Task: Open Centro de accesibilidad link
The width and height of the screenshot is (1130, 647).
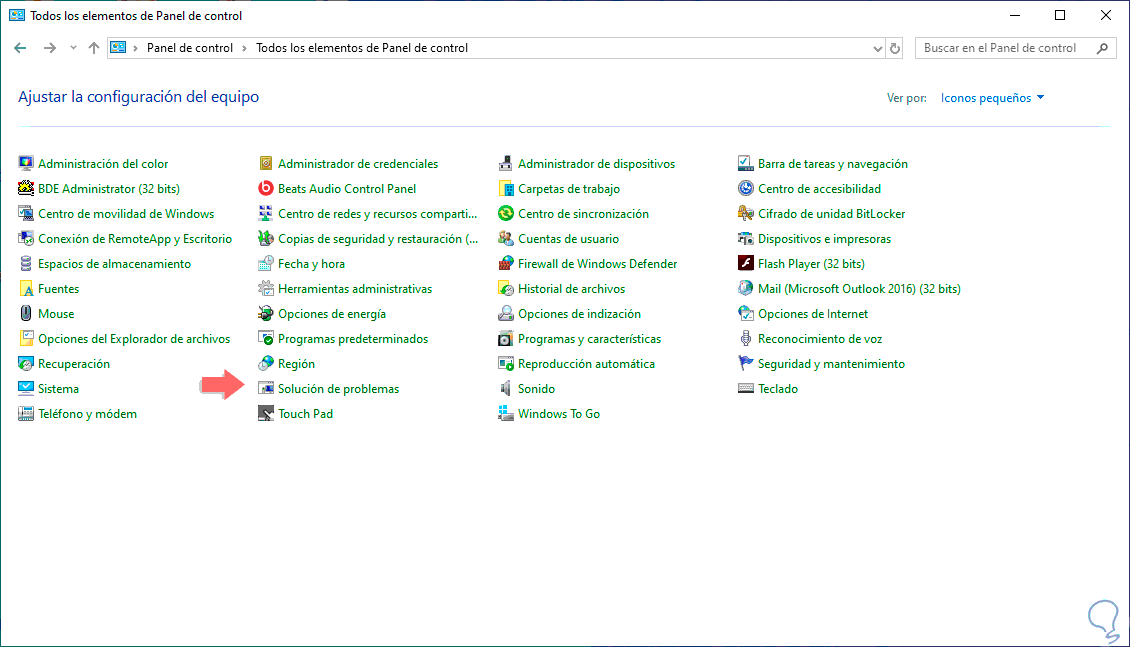Action: point(819,189)
